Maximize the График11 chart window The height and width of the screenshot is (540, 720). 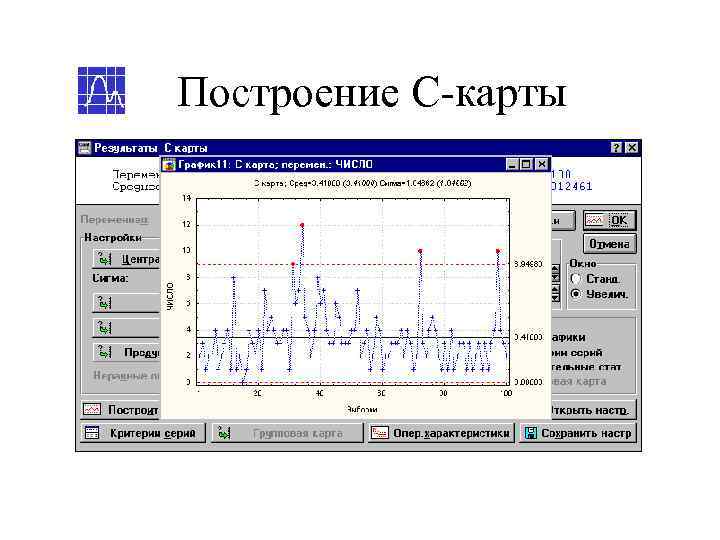tap(526, 164)
